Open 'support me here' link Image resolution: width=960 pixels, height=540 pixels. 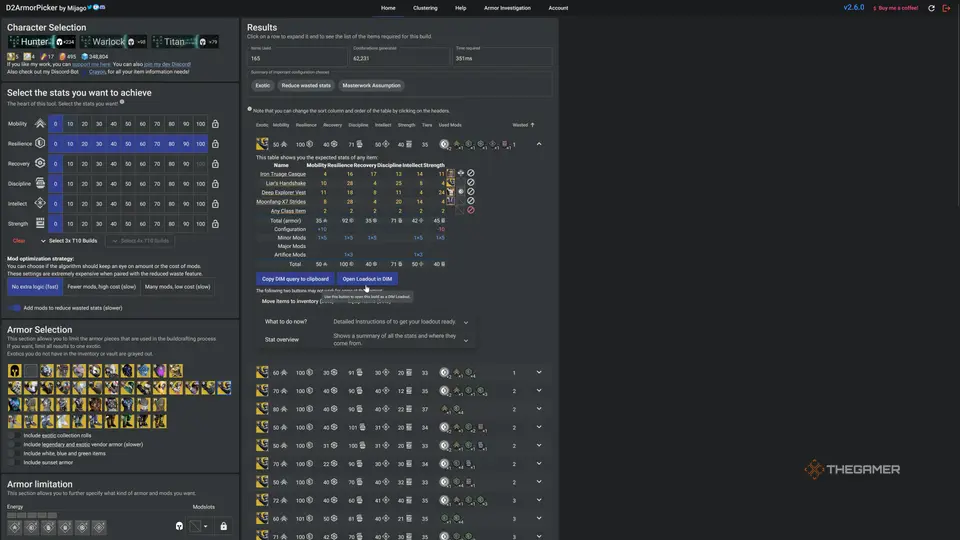tap(91, 64)
